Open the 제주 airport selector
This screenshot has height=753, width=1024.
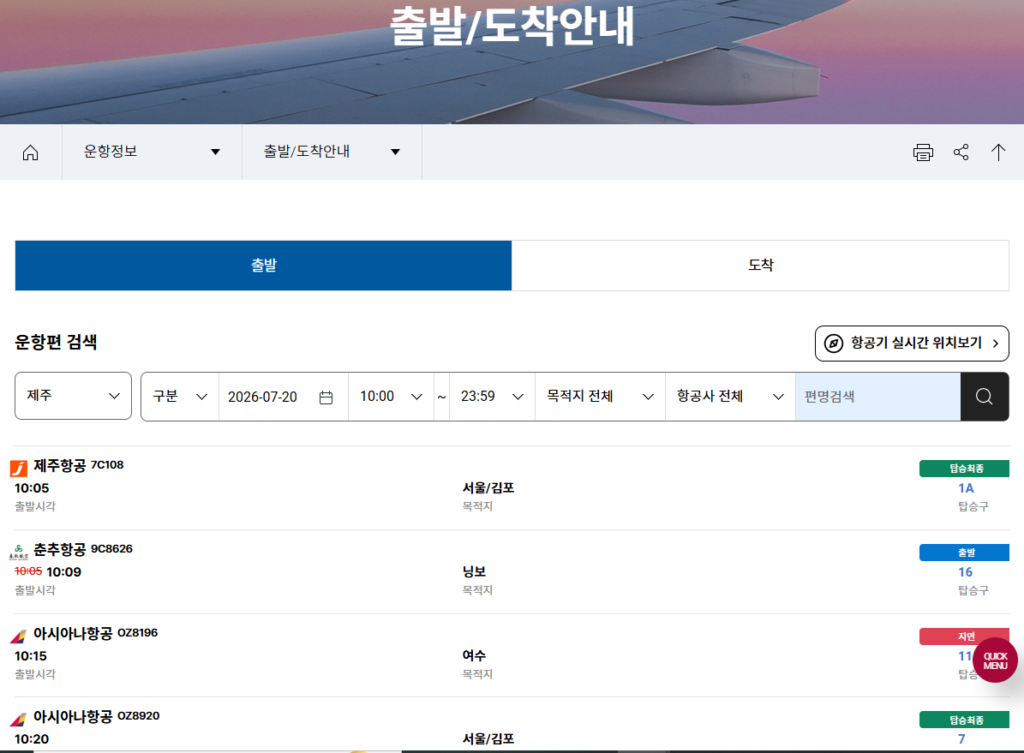(x=73, y=396)
